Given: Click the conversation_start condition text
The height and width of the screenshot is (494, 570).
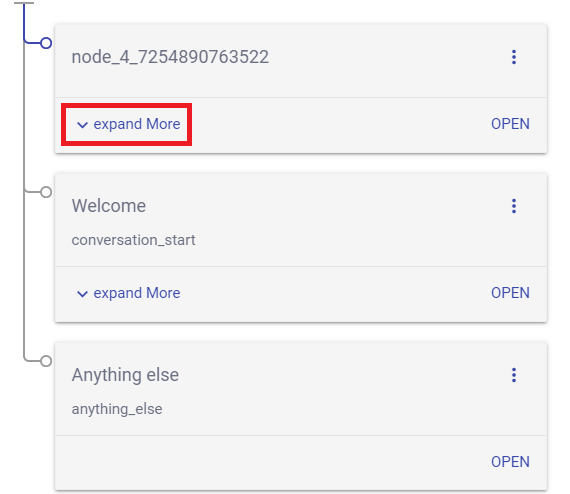Looking at the screenshot, I should (133, 240).
